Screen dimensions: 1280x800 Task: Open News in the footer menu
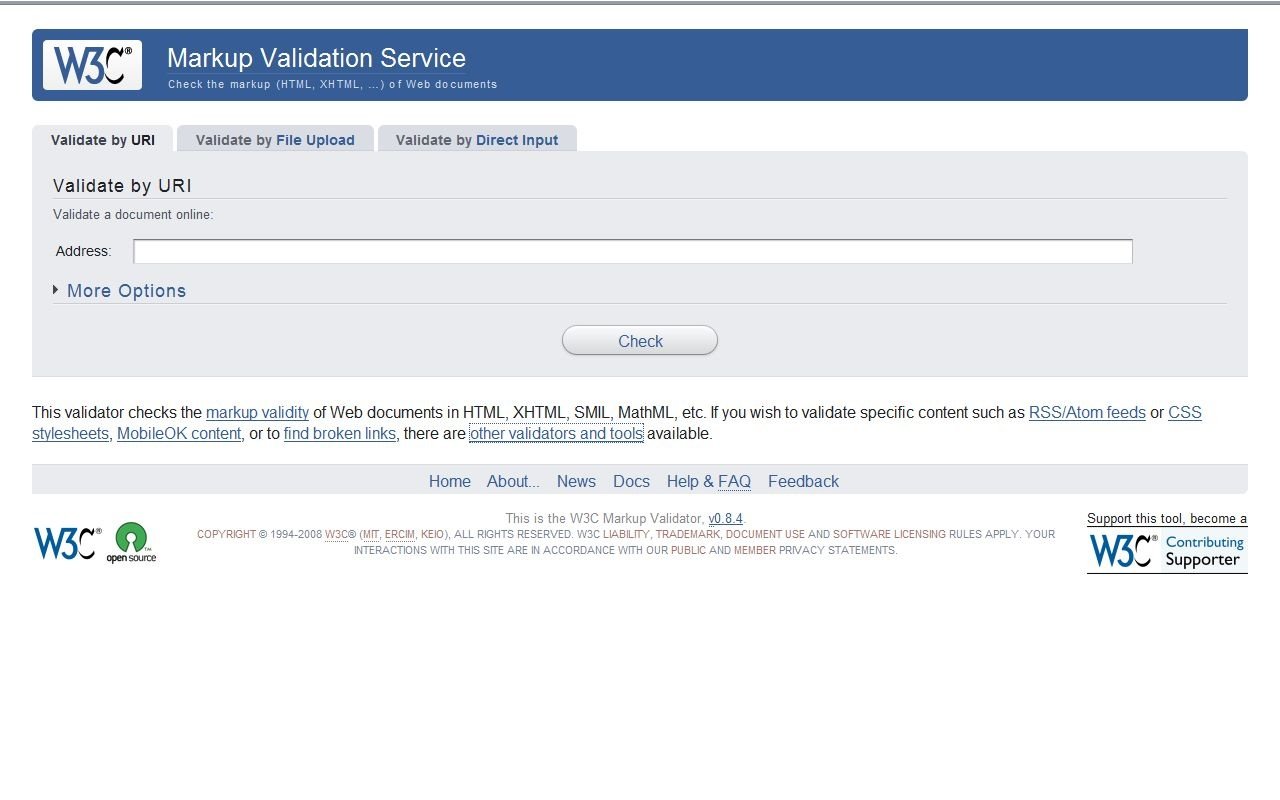click(576, 481)
